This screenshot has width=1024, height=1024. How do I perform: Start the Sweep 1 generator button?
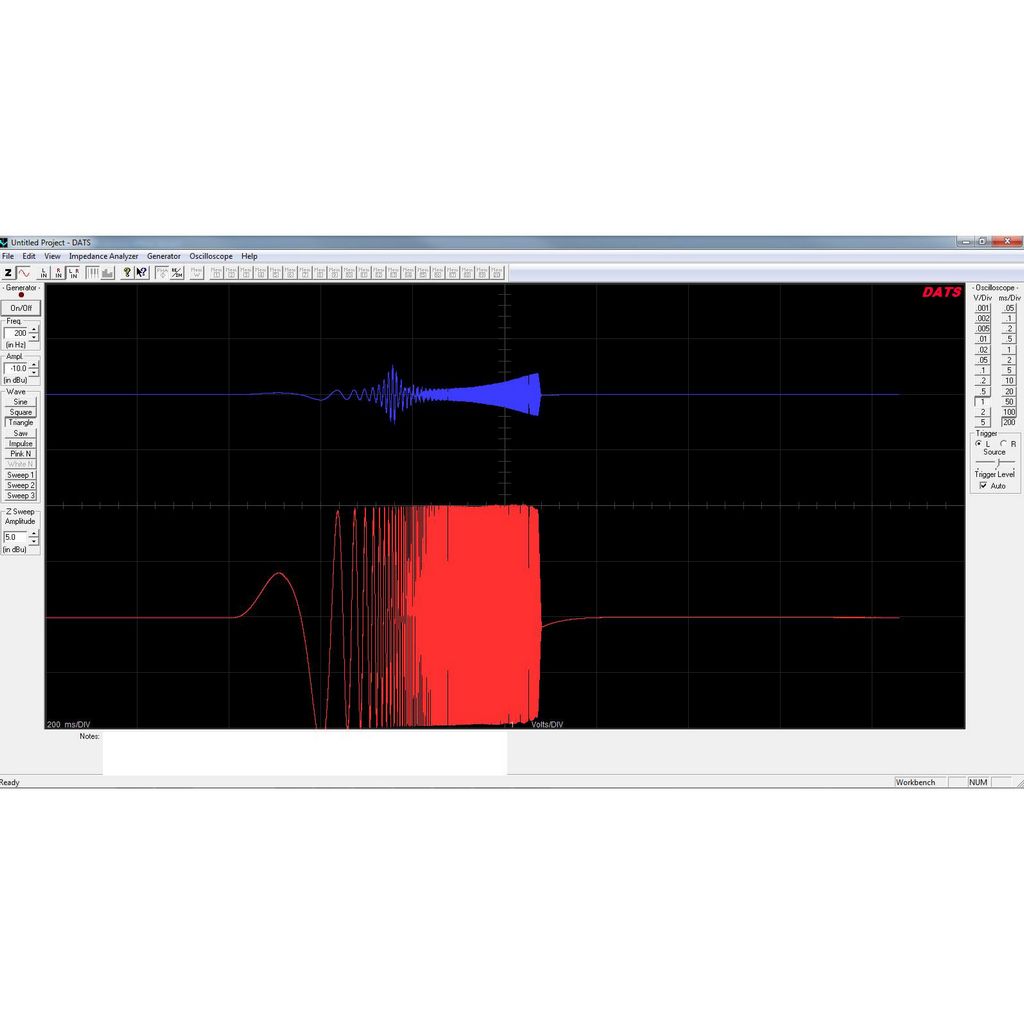tap(20, 475)
